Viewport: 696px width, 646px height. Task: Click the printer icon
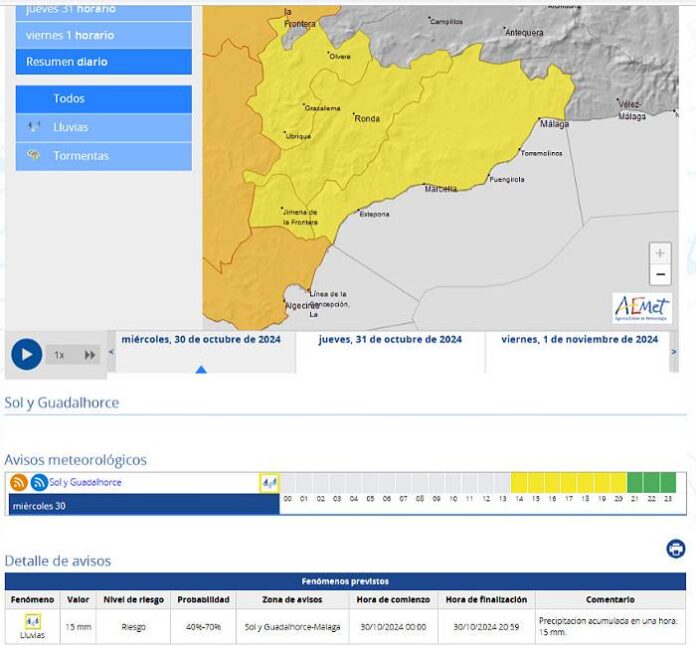click(x=676, y=548)
